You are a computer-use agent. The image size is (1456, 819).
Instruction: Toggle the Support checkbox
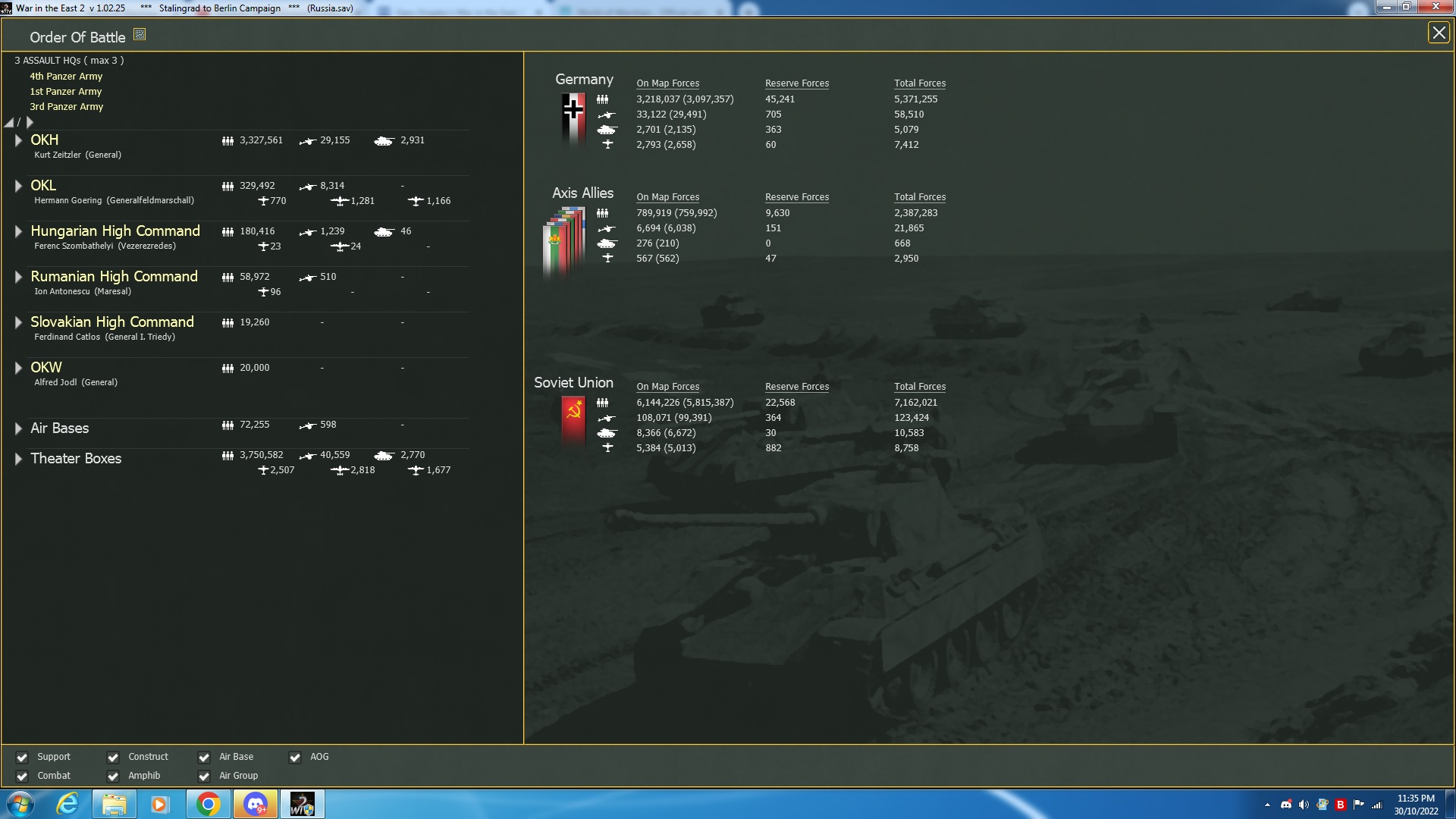[22, 758]
